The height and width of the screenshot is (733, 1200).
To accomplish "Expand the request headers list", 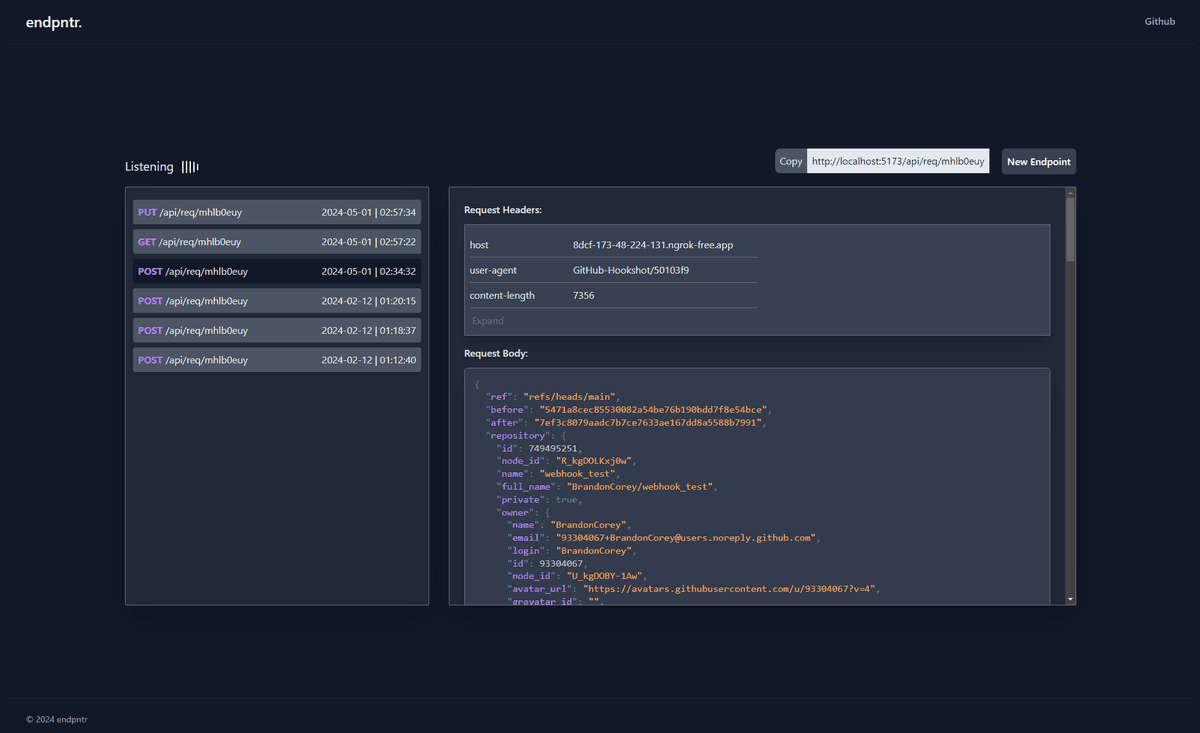I will [x=488, y=321].
